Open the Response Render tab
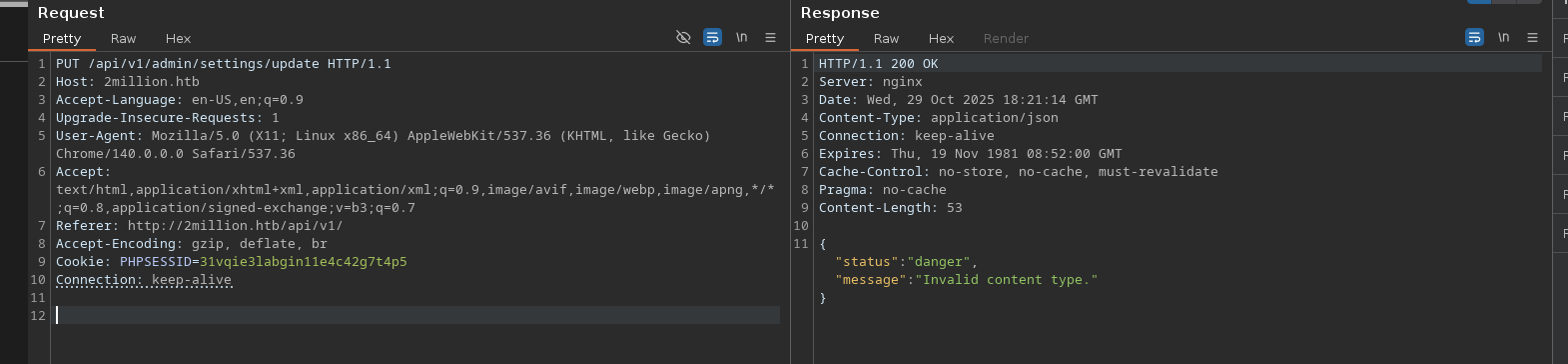Viewport: 1568px width, 364px height. coord(1006,38)
